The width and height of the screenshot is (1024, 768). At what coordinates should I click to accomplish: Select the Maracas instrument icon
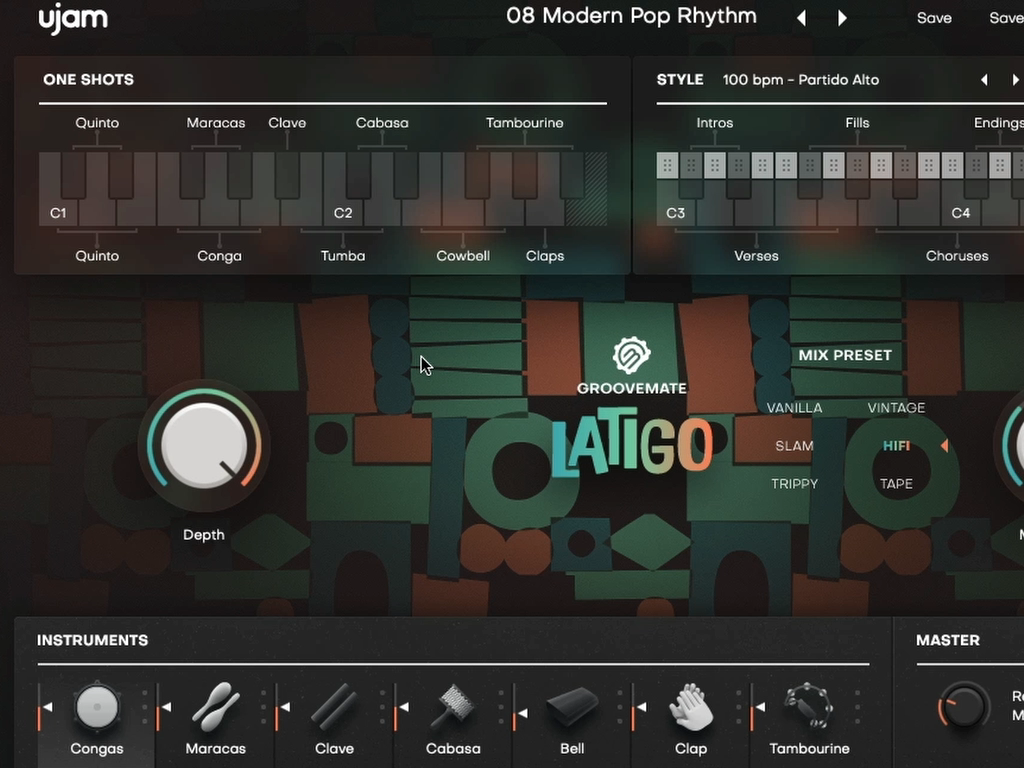point(216,707)
